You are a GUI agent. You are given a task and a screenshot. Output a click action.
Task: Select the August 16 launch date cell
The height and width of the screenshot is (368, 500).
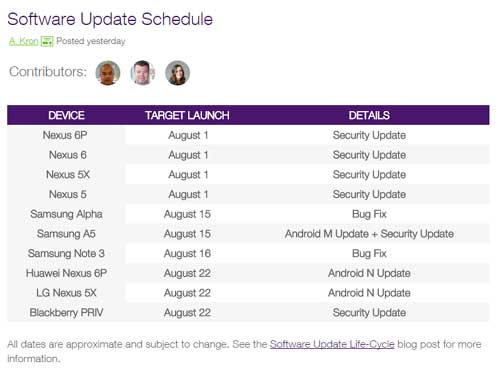click(187, 253)
